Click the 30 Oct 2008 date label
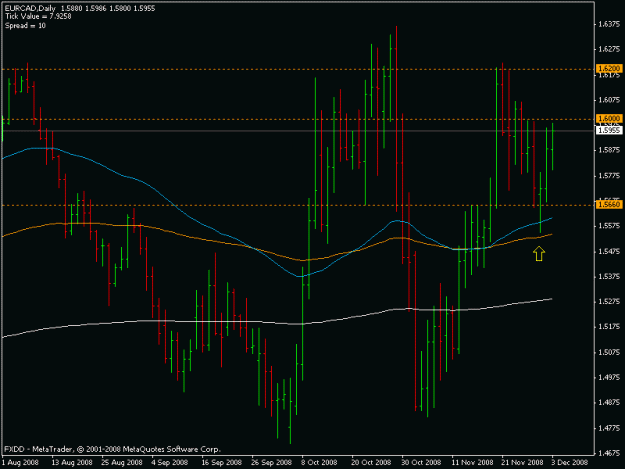The image size is (625, 469). click(x=421, y=462)
